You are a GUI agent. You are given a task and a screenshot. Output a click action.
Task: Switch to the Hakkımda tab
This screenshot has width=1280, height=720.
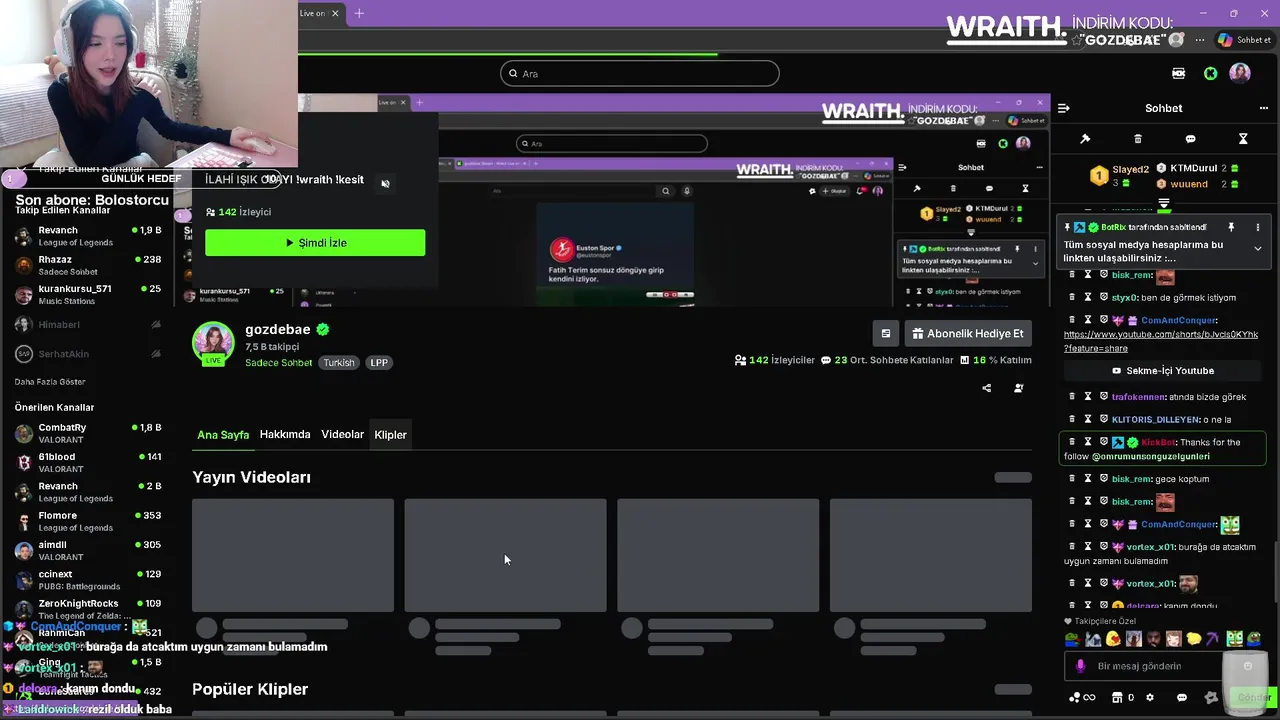[285, 435]
